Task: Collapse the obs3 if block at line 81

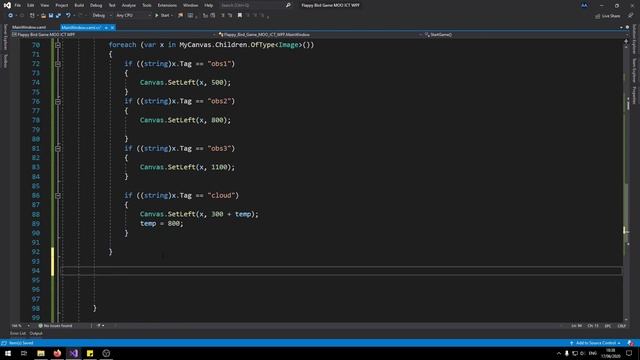Action: point(58,149)
